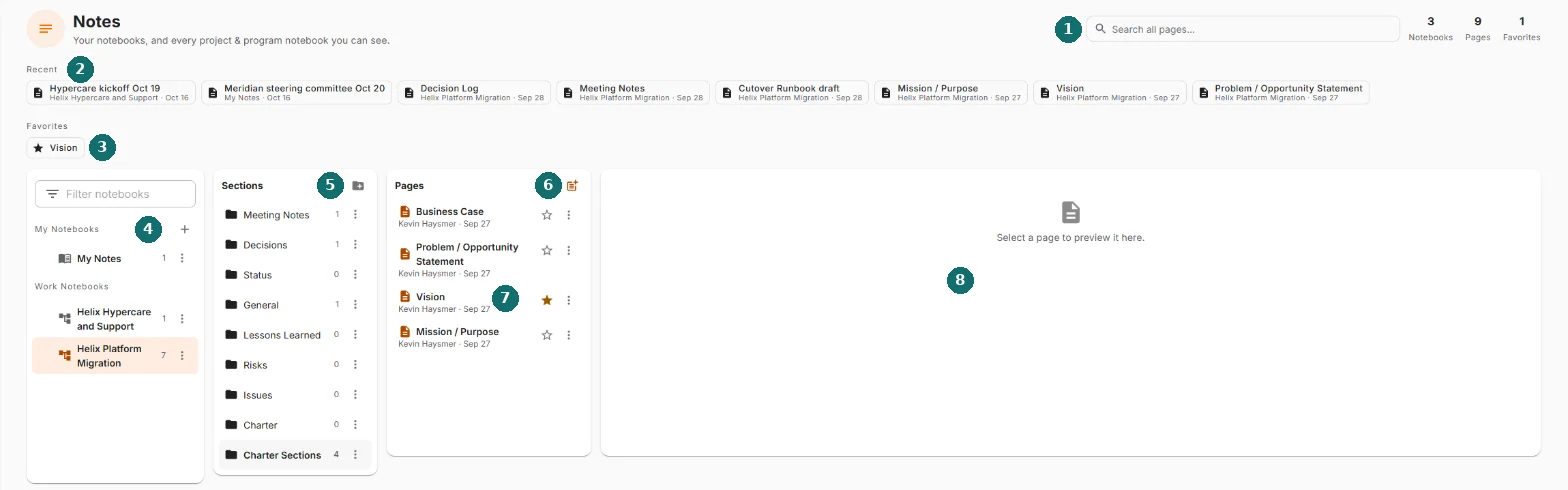Screen dimensions: 1568x490
Task: Open options menu for Risks section
Action: [x=355, y=364]
